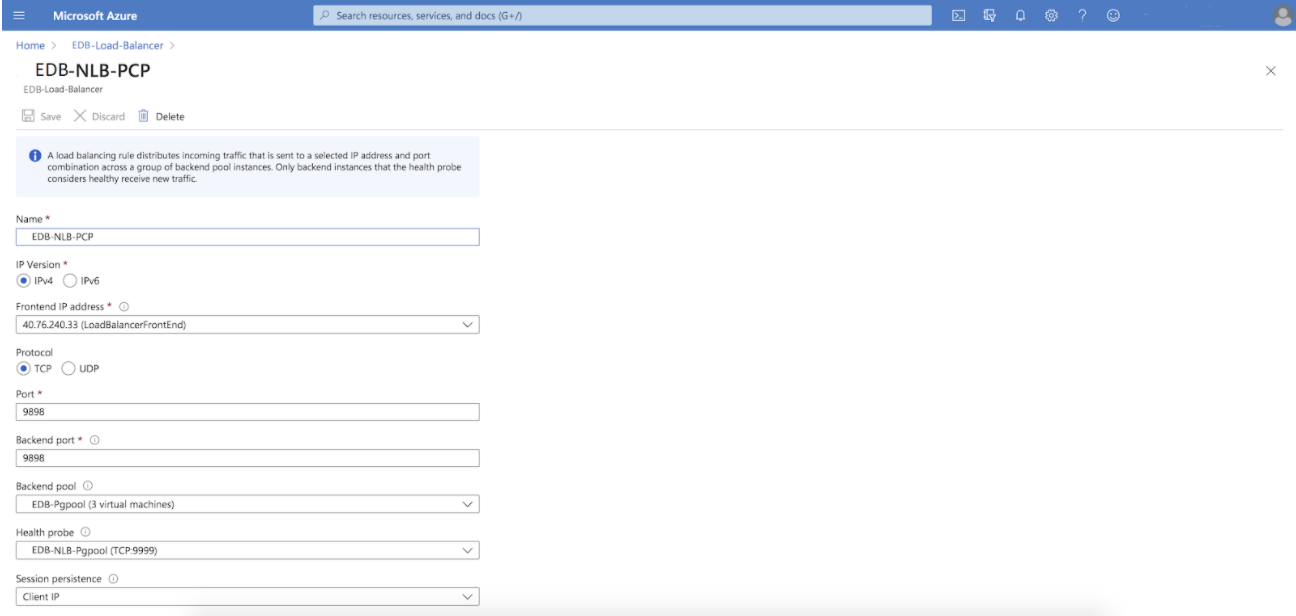Open the feedback smiley icon
This screenshot has height=616, width=1296.
point(1113,15)
